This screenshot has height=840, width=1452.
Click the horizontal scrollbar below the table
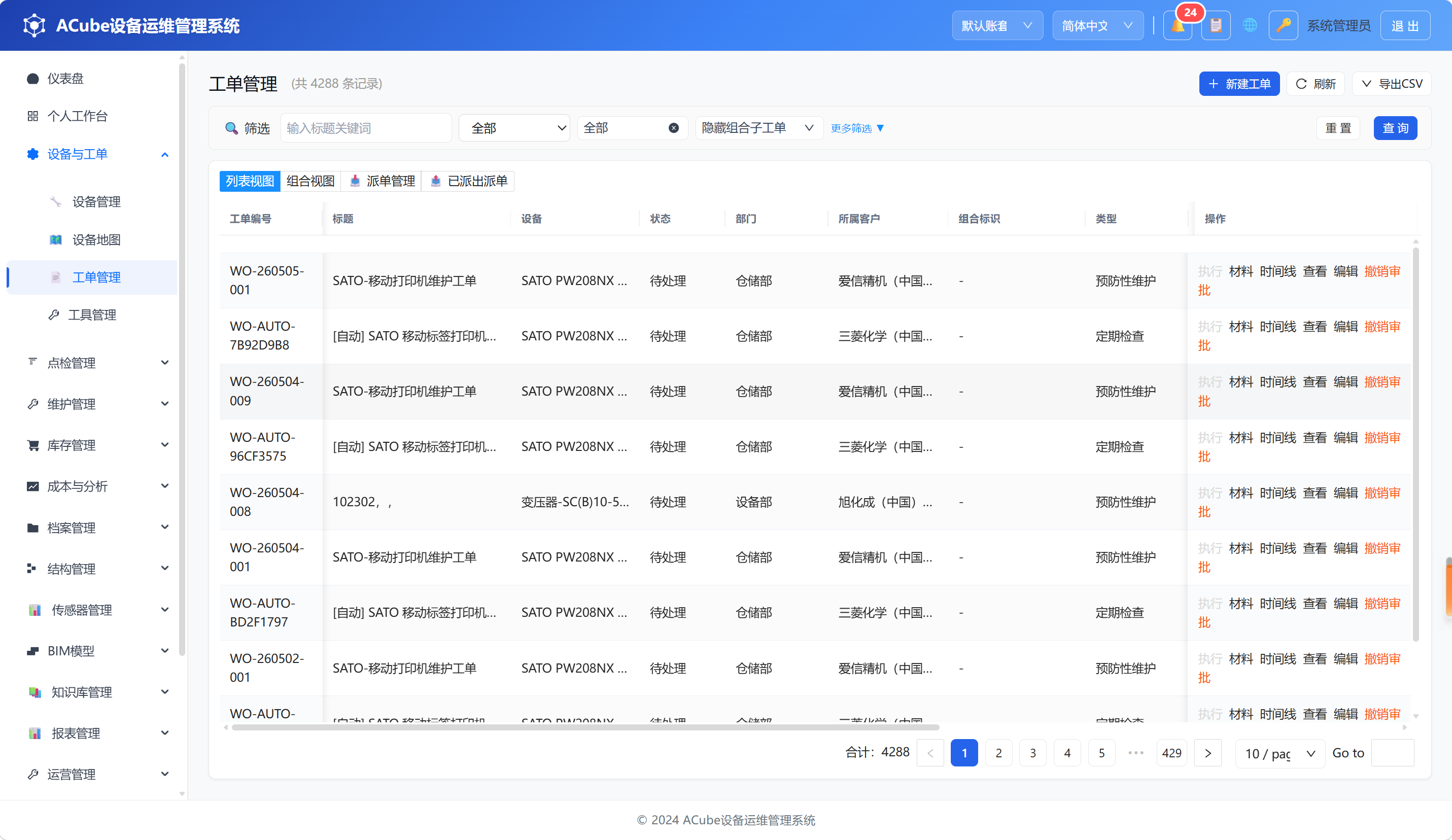[585, 728]
